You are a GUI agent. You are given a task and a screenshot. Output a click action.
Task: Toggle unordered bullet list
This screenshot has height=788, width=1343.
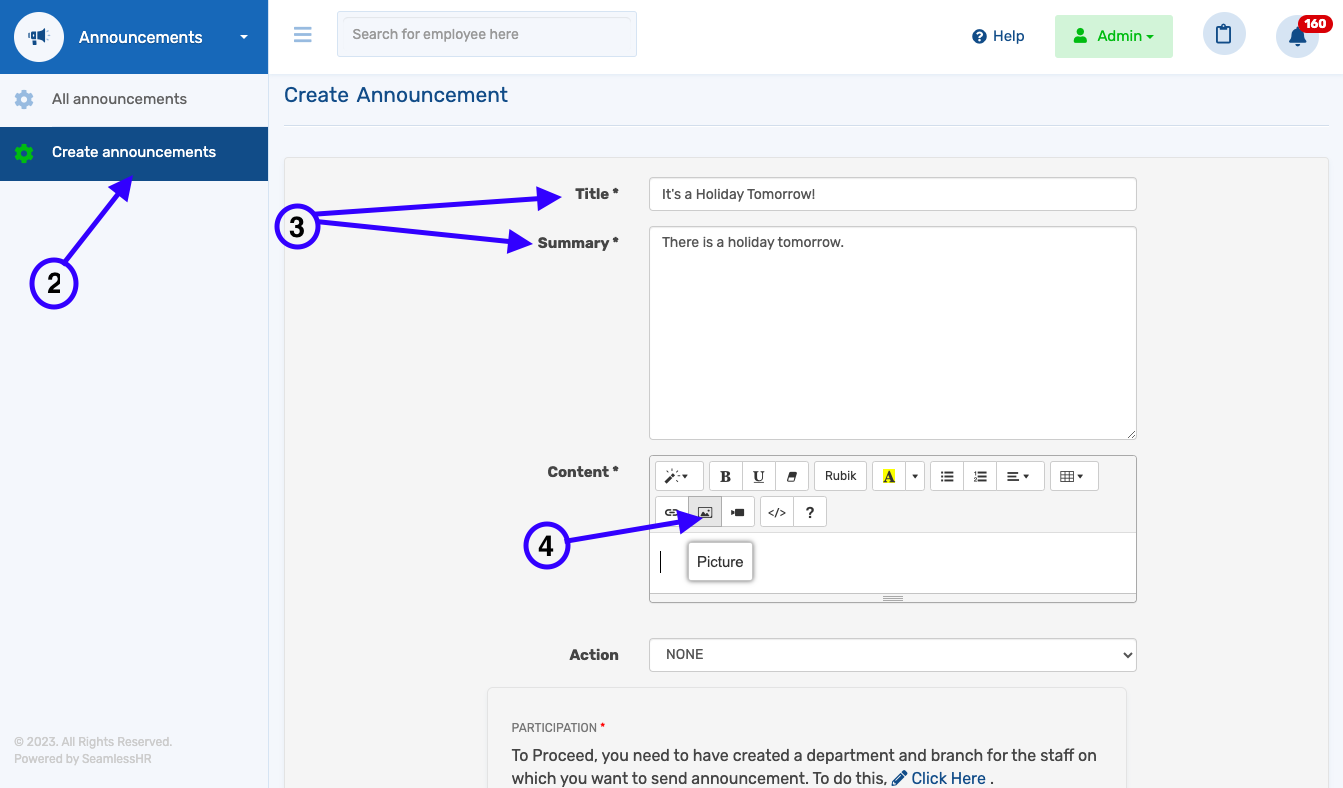(x=947, y=476)
